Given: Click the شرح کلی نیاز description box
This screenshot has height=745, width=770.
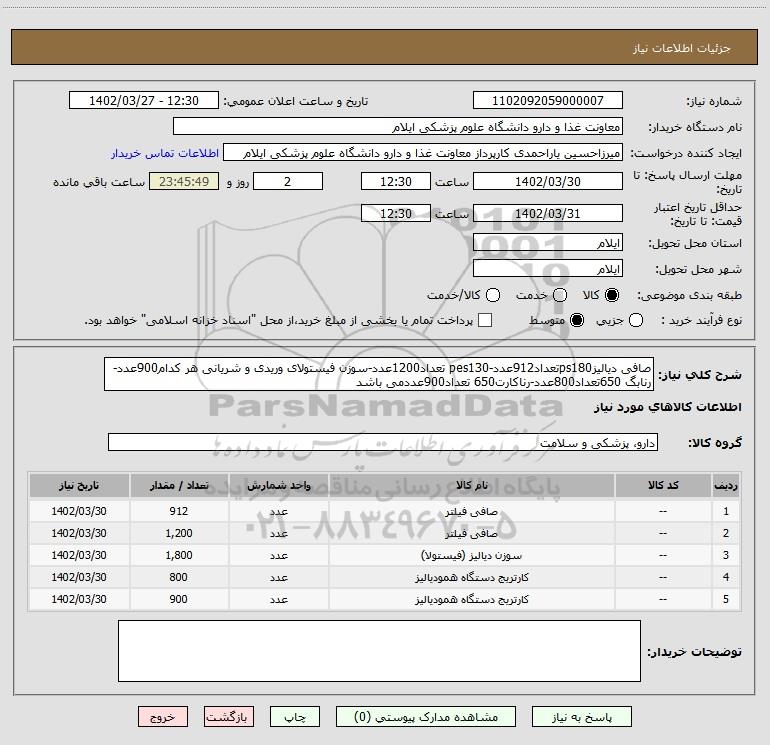Looking at the screenshot, I should pyautogui.click(x=379, y=375).
